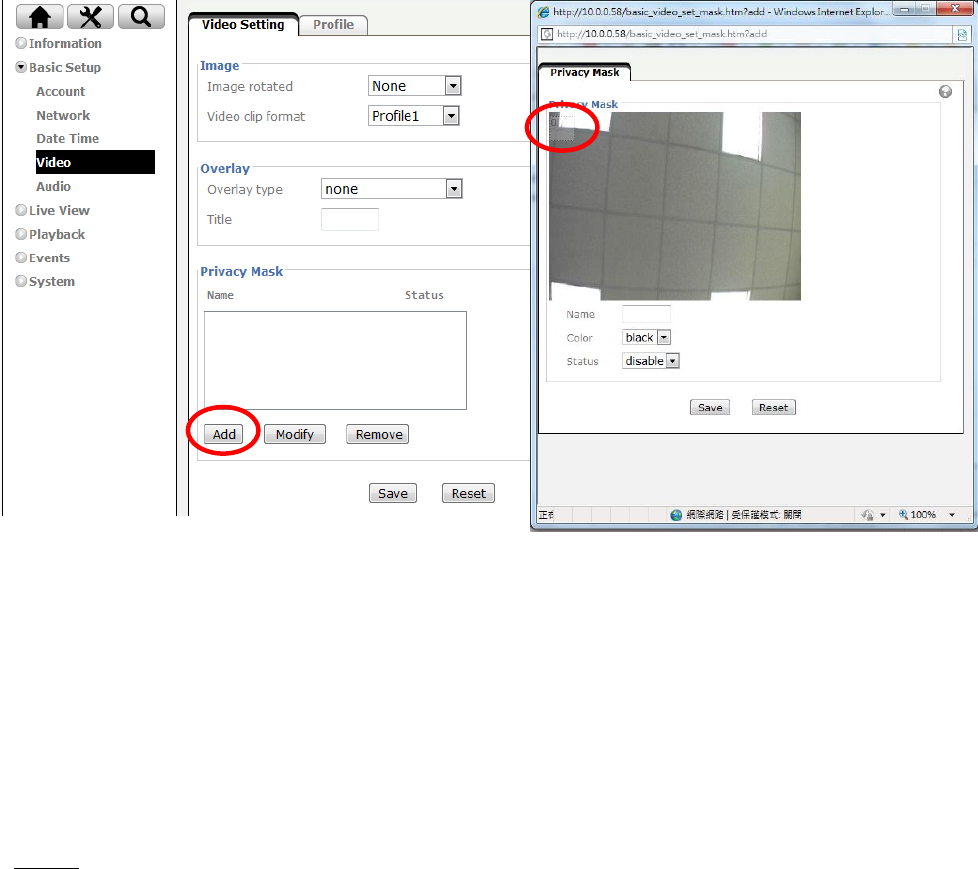Reset the privacy mask in the popup
The height and width of the screenshot is (869, 978).
click(773, 407)
